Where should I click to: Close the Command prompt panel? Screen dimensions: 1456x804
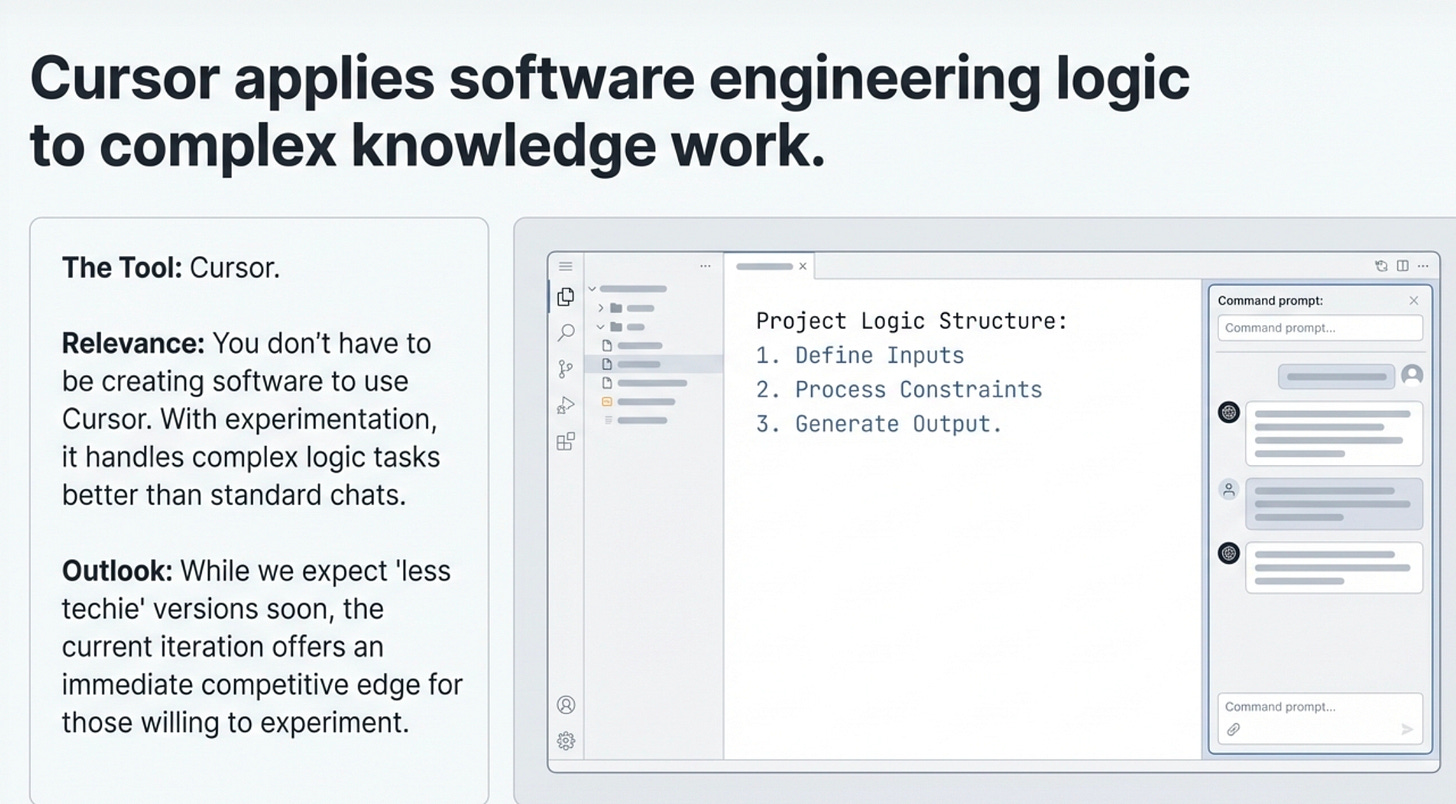(x=1413, y=301)
